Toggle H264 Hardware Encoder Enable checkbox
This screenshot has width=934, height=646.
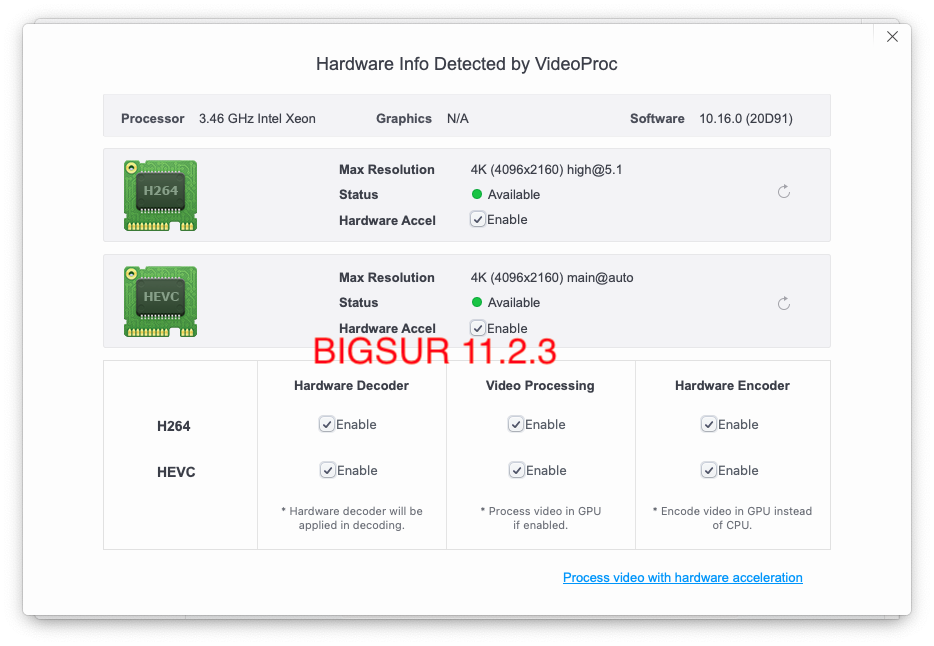pos(708,425)
